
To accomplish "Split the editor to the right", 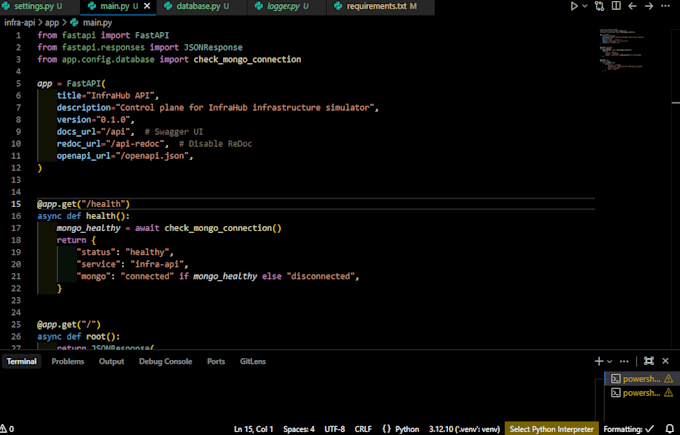I will (616, 6).
